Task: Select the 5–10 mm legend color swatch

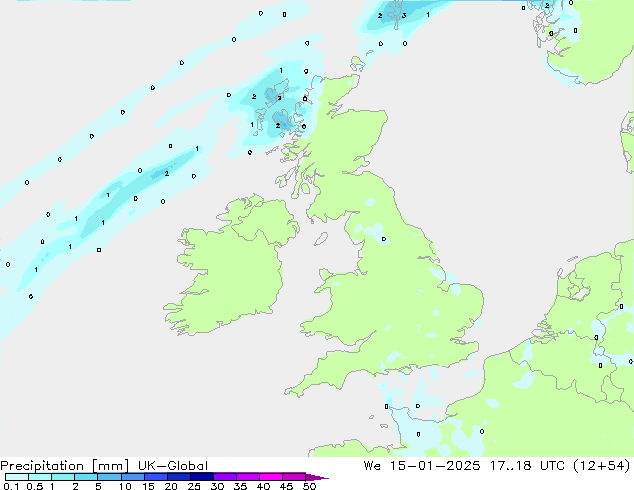Action: (x=109, y=477)
